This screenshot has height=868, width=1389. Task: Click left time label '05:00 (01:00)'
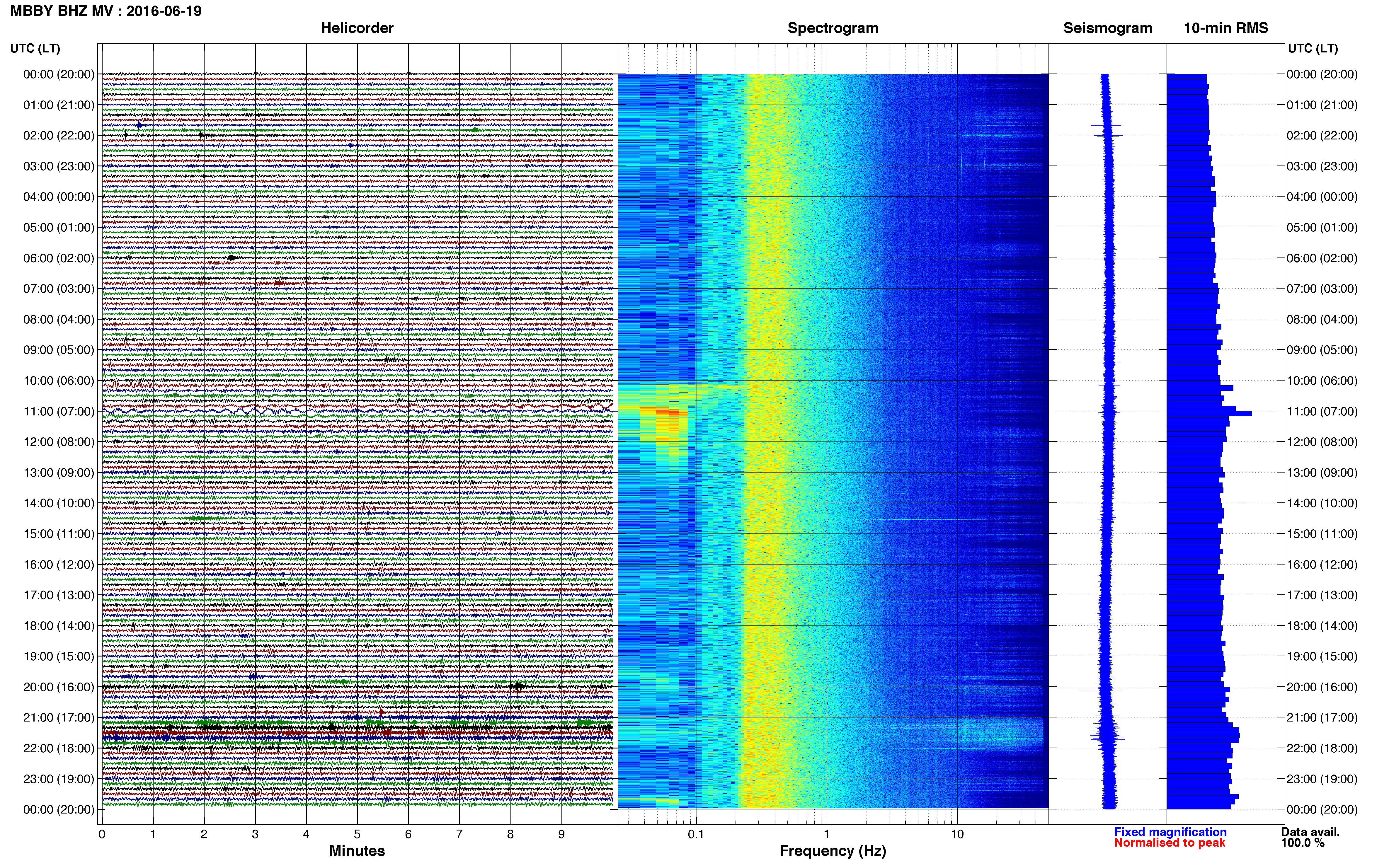coord(59,227)
